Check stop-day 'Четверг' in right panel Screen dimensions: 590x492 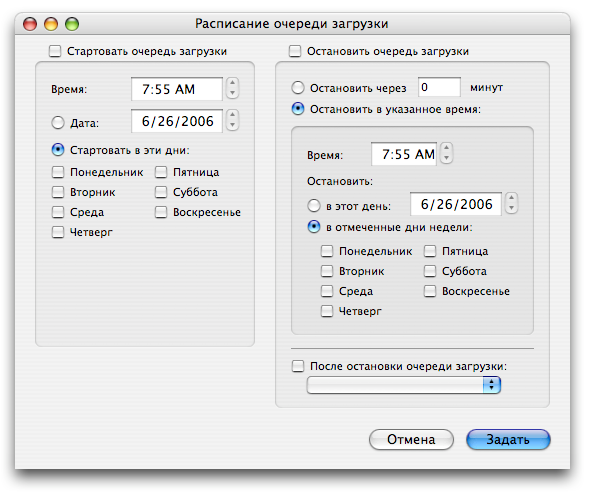327,311
